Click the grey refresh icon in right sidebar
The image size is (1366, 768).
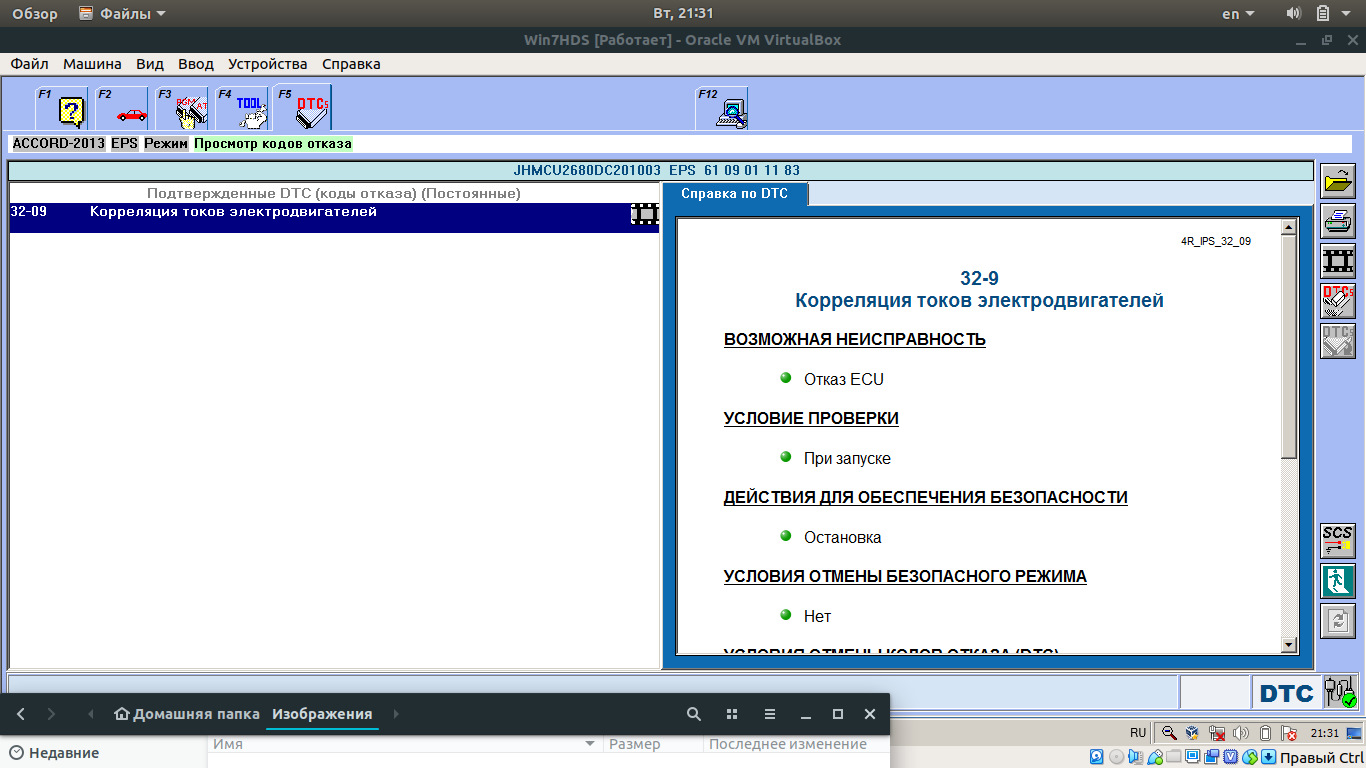pos(1338,621)
